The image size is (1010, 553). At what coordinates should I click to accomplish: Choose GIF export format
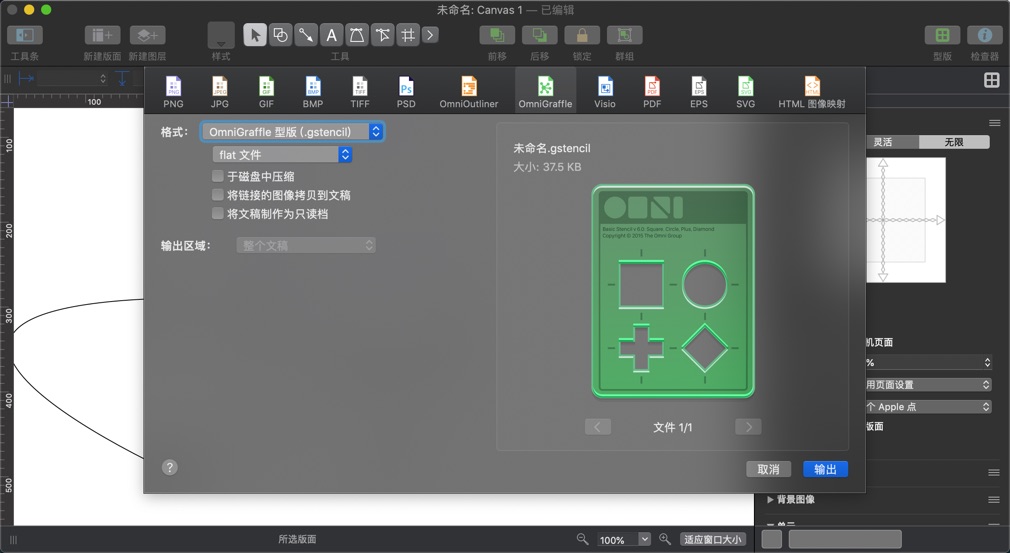[266, 92]
